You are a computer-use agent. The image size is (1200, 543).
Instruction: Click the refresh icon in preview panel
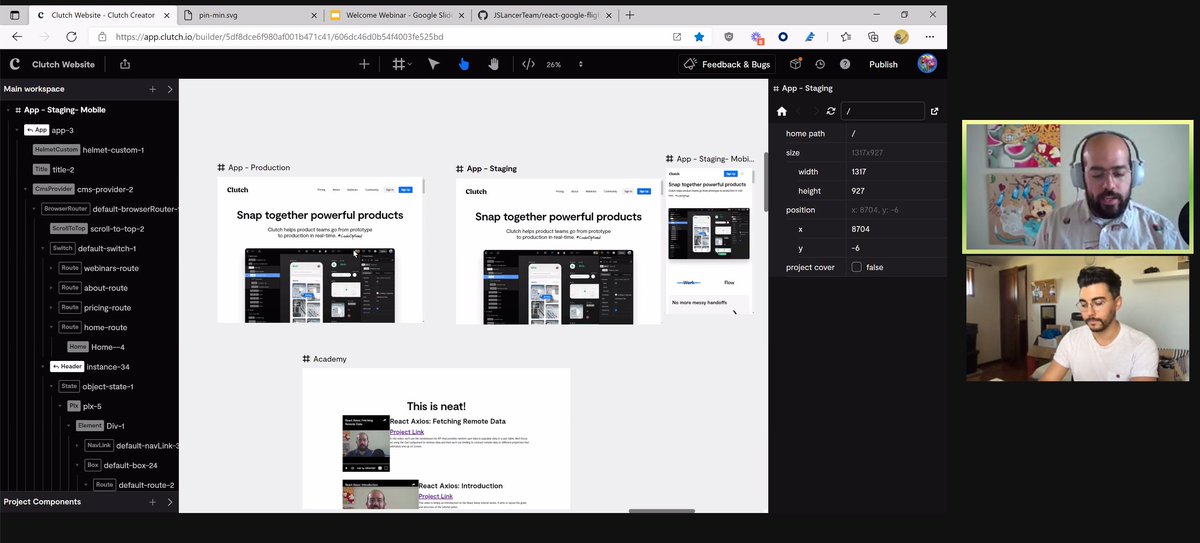(x=831, y=111)
